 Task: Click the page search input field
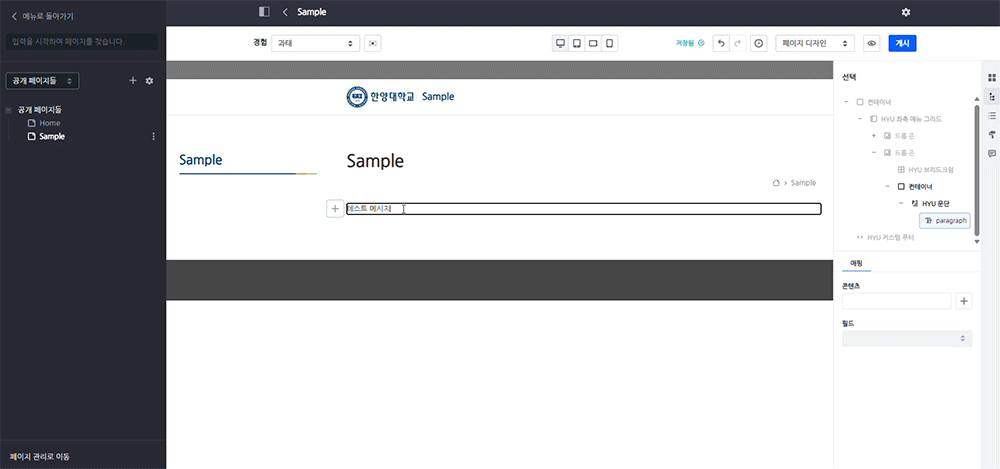point(82,42)
